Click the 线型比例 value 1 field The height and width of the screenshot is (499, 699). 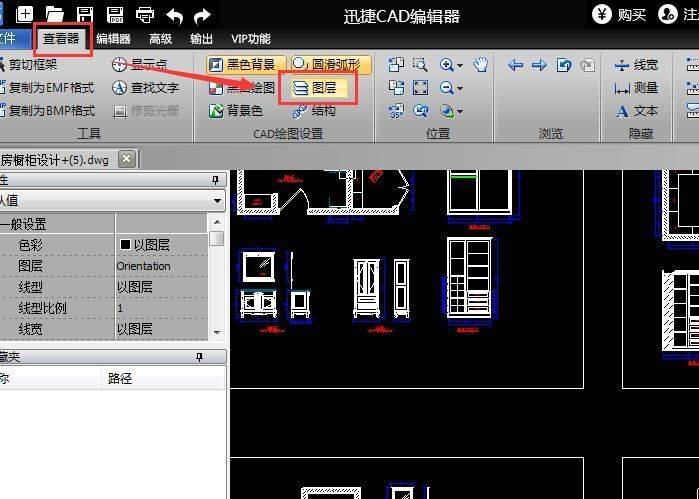(161, 308)
